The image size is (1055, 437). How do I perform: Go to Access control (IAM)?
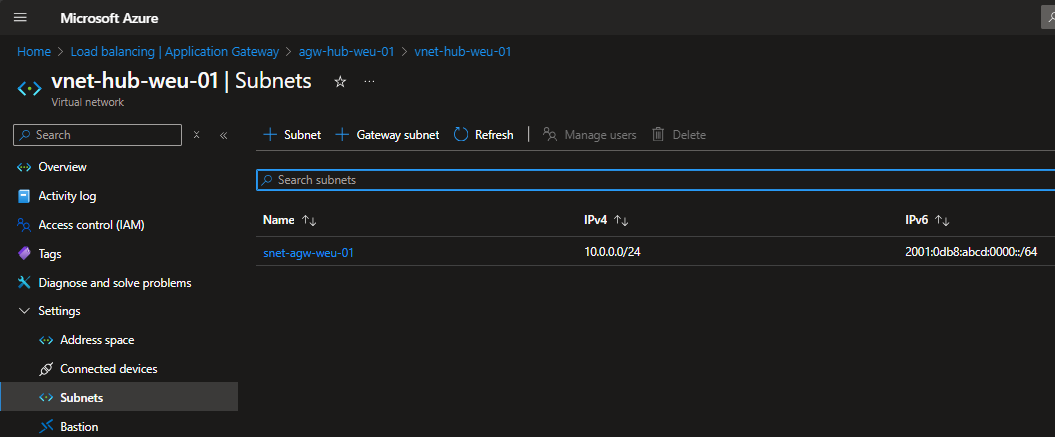click(x=91, y=225)
